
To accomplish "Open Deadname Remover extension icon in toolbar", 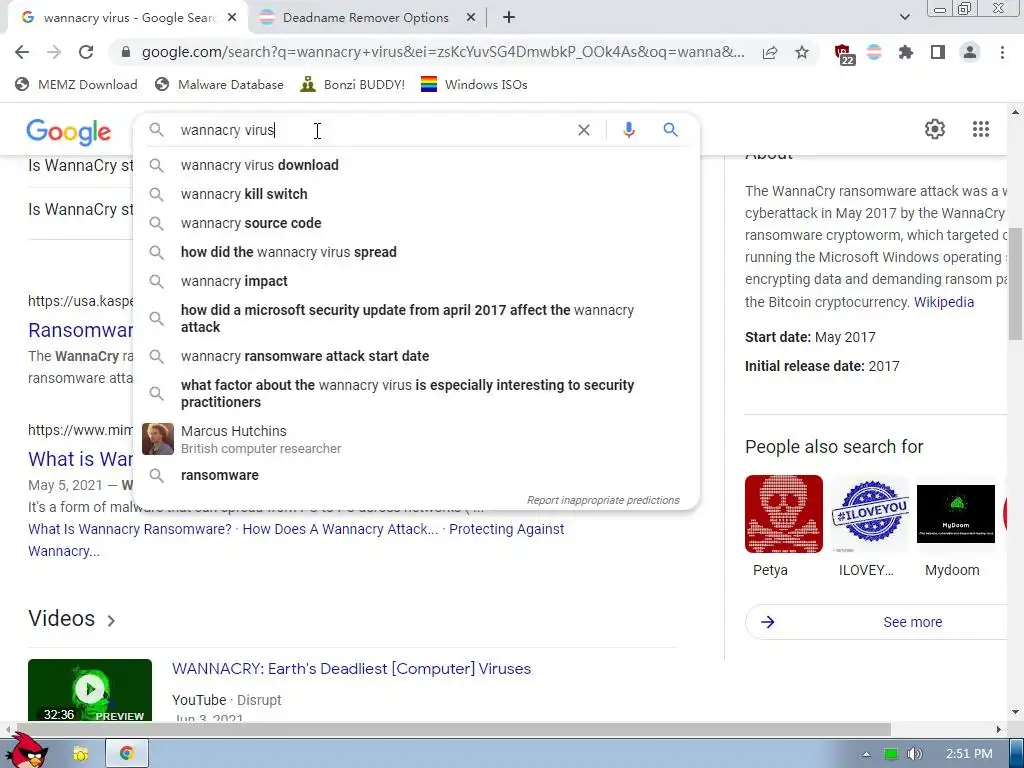I will (874, 52).
